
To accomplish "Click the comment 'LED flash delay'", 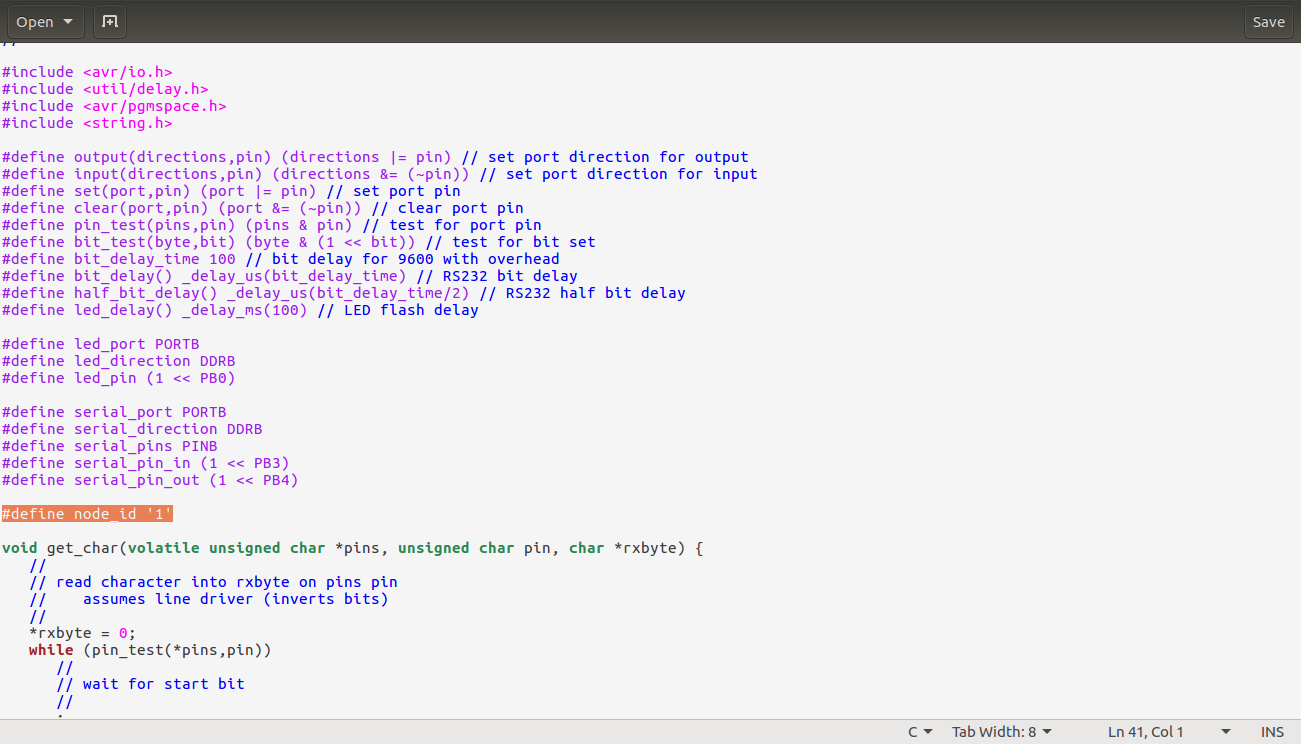I will pos(398,310).
